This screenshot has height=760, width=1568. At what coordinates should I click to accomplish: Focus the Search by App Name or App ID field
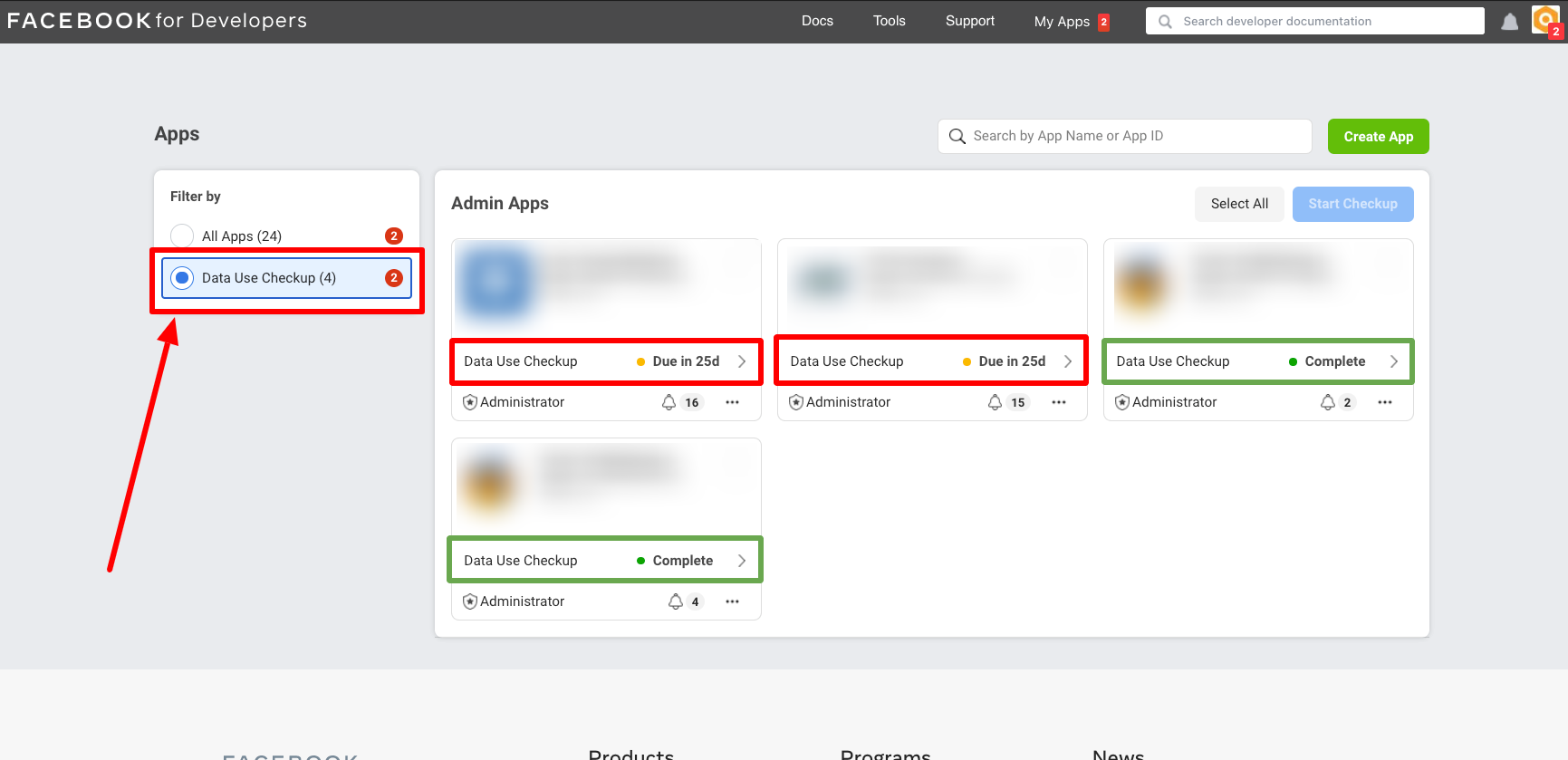click(x=1125, y=137)
